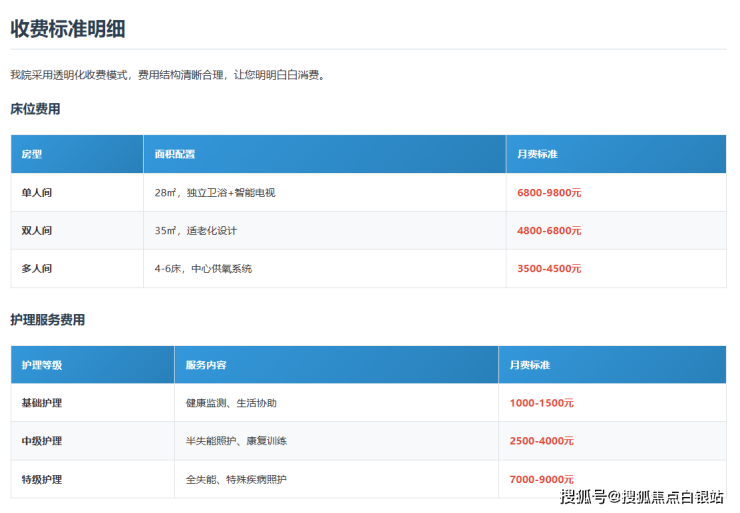Click the 半失能照护、康复训练 cell

pos(236,441)
